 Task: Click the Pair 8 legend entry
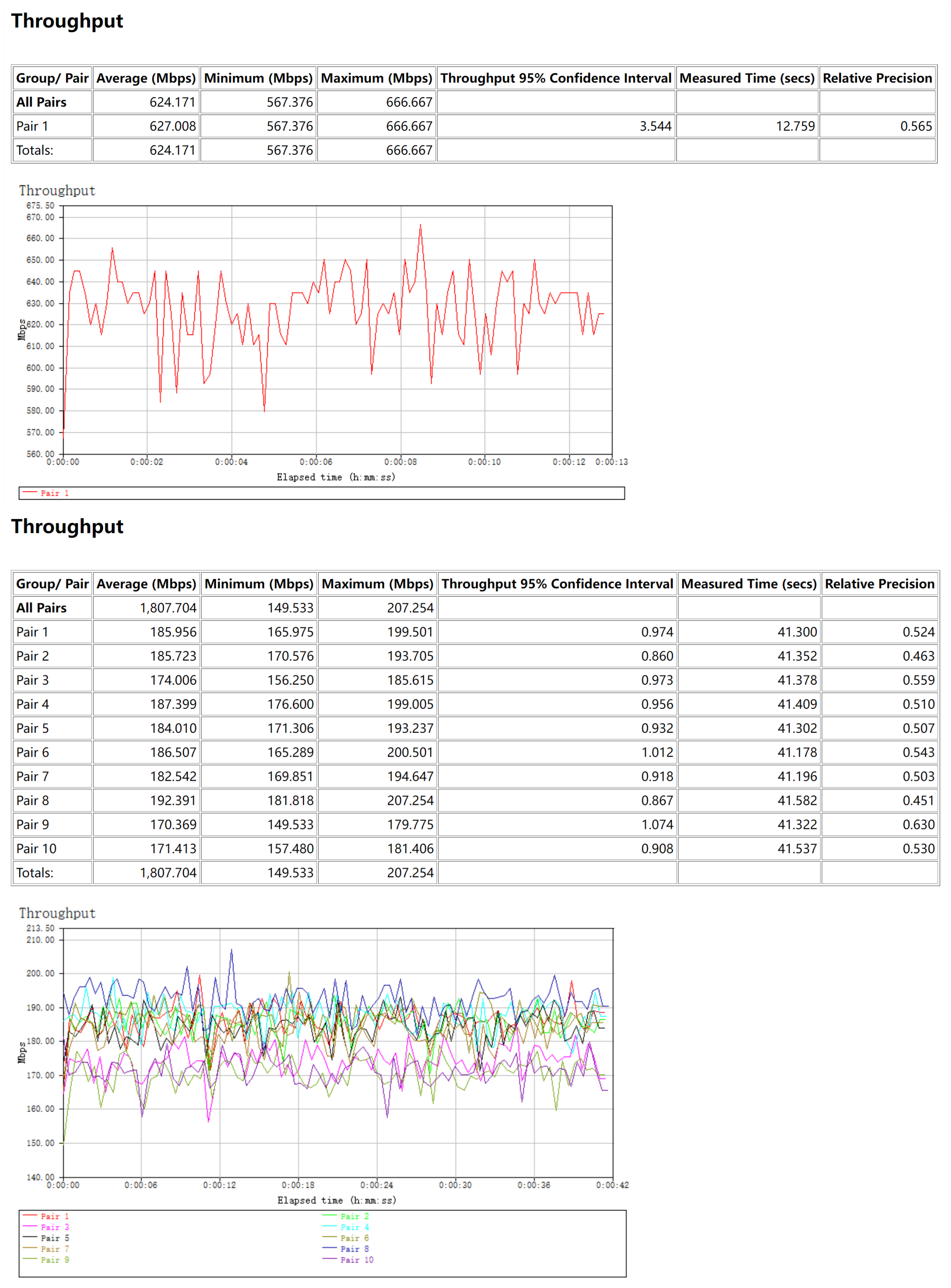click(x=354, y=1249)
